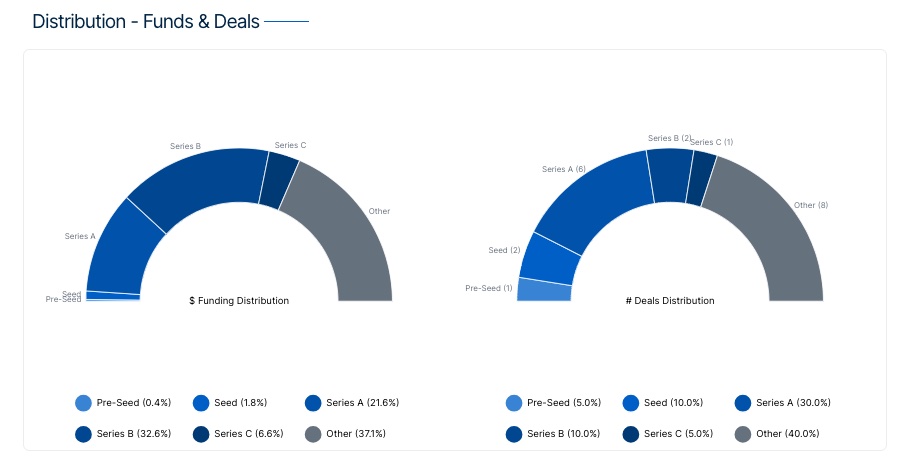The height and width of the screenshot is (474, 920).
Task: Click Series C (6.6%) legend circle
Action: coord(201,434)
